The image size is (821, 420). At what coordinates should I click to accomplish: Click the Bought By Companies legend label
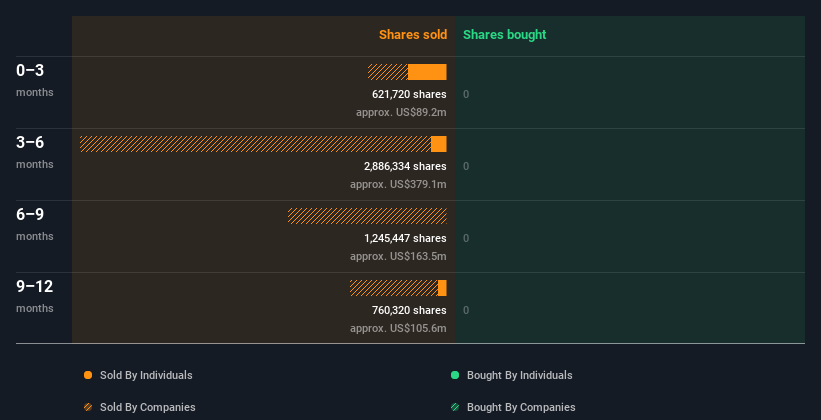tap(521, 407)
